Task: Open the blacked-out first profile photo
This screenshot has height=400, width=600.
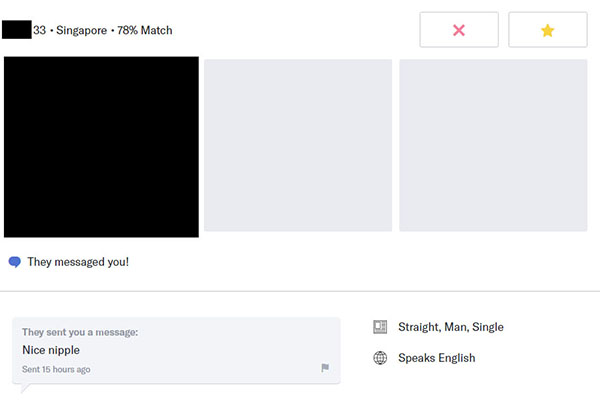Action: pos(101,147)
